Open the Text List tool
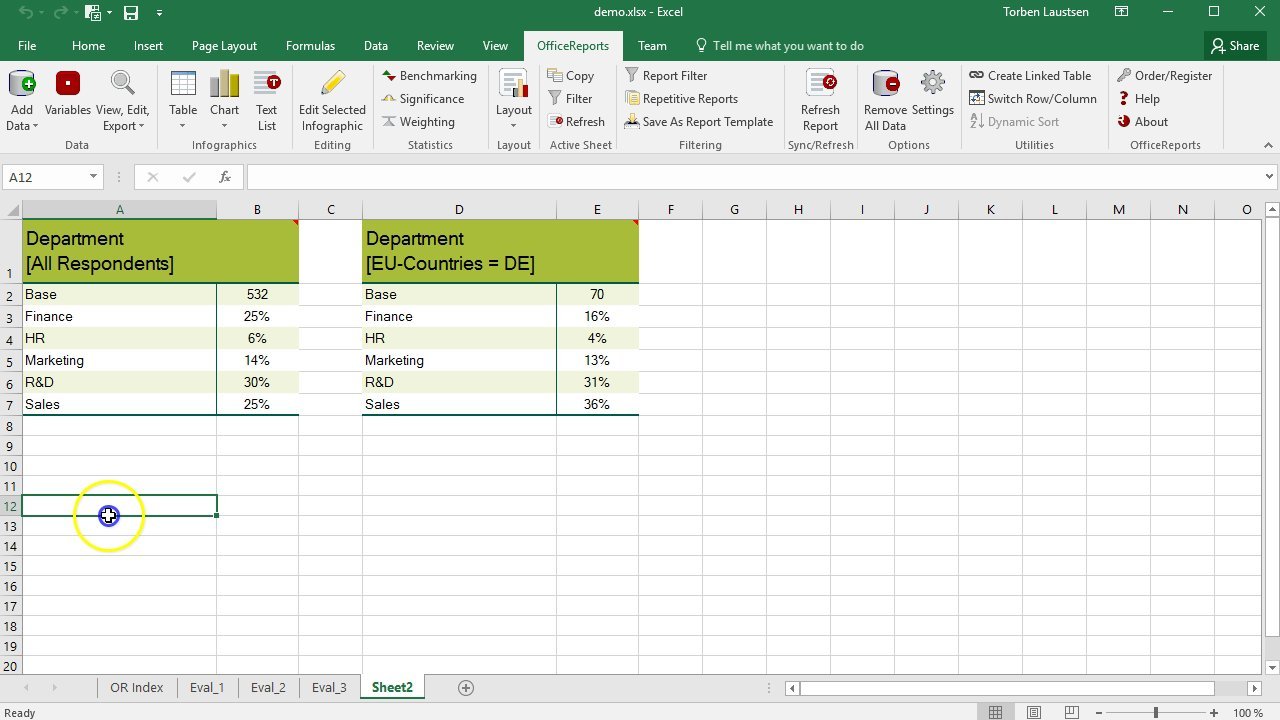1280x720 pixels. click(x=266, y=100)
